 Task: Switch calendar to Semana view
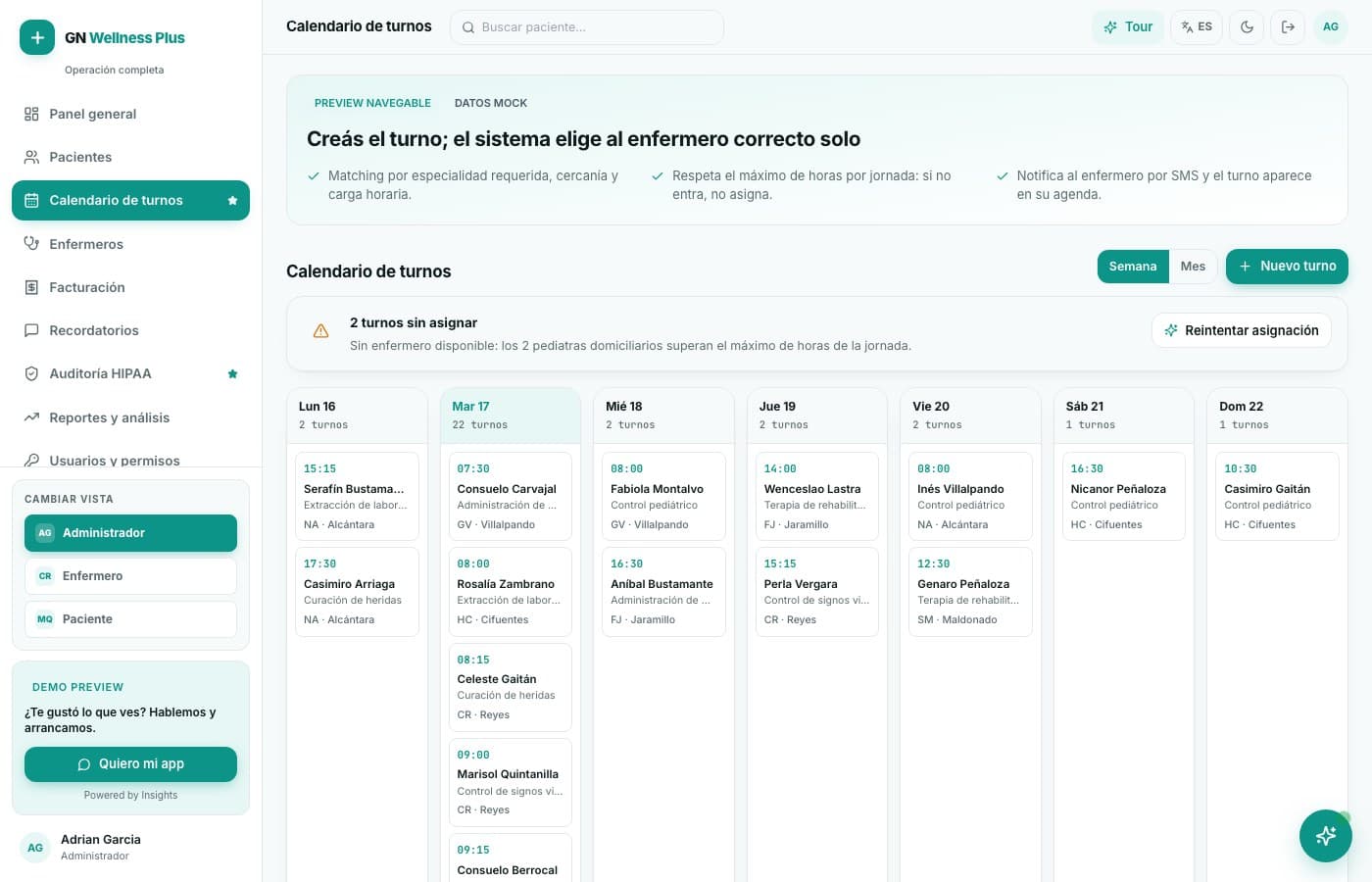click(1133, 267)
